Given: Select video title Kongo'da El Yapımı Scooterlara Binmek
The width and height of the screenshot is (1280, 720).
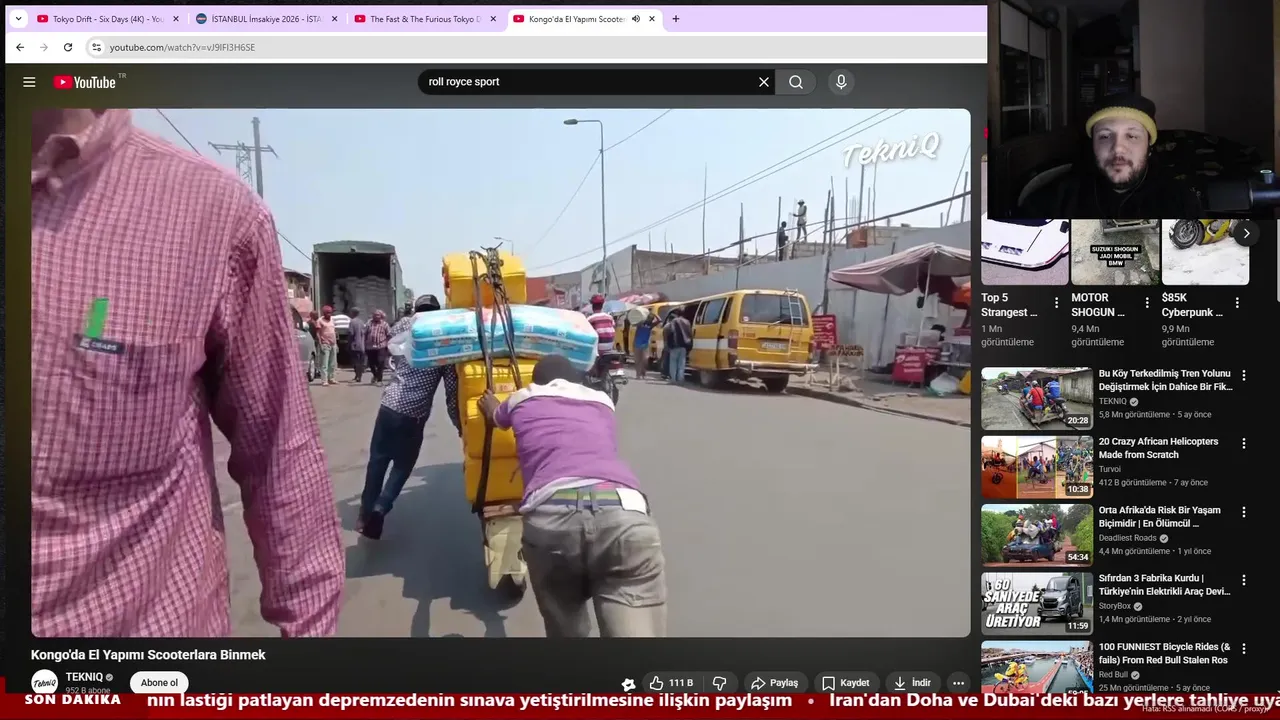Looking at the screenshot, I should coord(148,655).
